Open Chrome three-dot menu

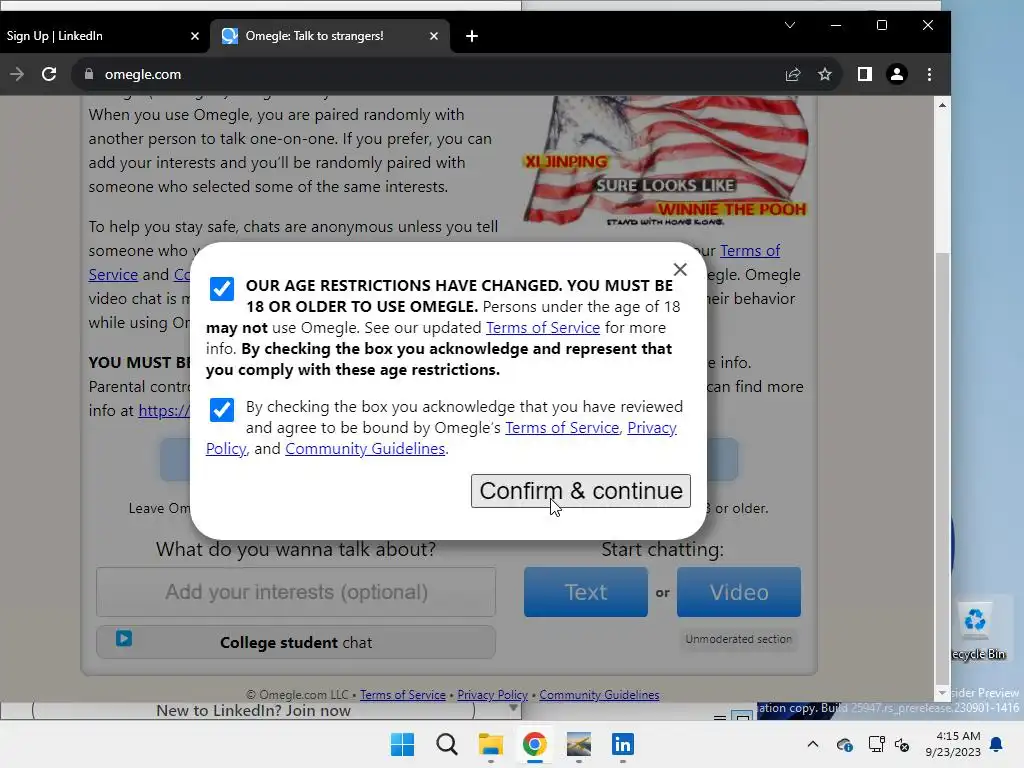coord(929,74)
